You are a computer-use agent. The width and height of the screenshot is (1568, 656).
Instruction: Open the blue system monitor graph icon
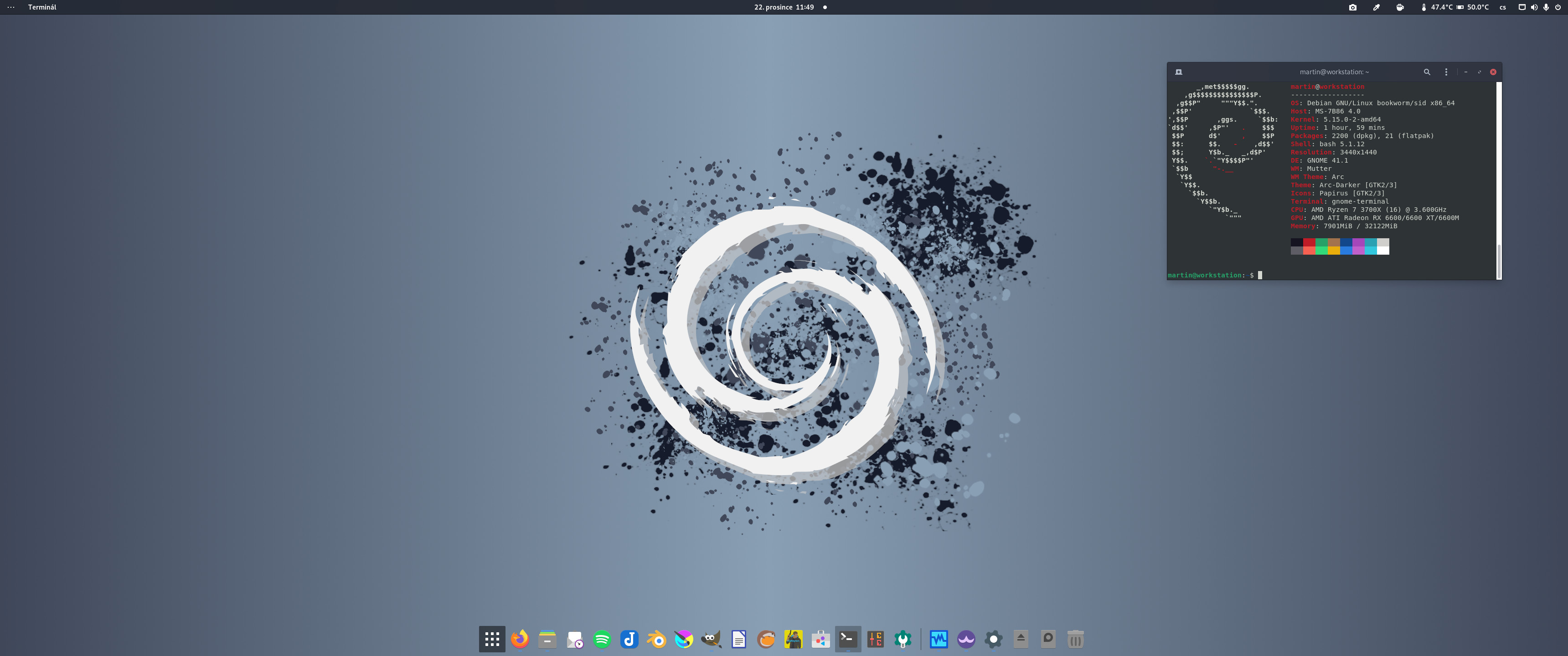click(939, 639)
